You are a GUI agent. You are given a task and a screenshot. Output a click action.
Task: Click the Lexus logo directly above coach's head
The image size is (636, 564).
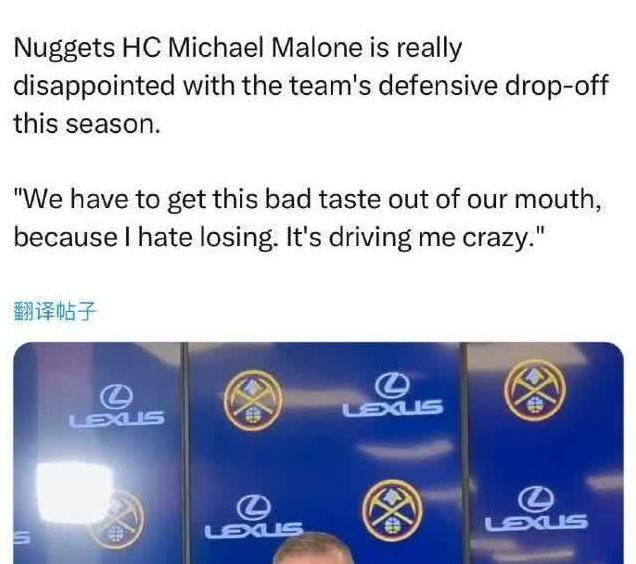pyautogui.click(x=254, y=518)
